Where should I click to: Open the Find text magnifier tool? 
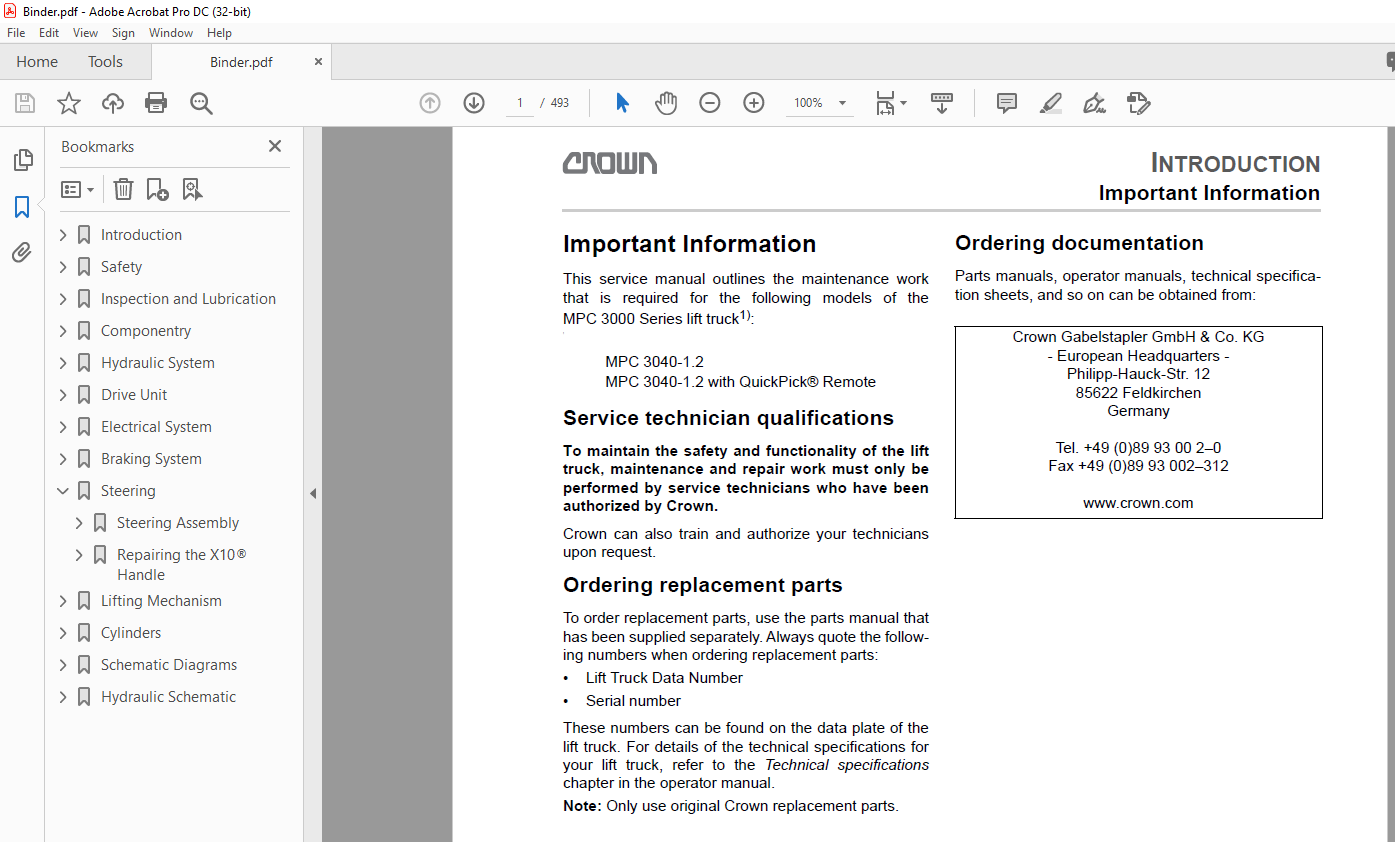point(202,103)
